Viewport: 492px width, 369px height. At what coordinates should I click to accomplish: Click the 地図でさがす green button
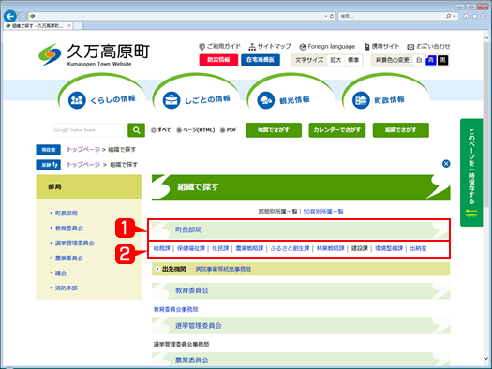[274, 130]
